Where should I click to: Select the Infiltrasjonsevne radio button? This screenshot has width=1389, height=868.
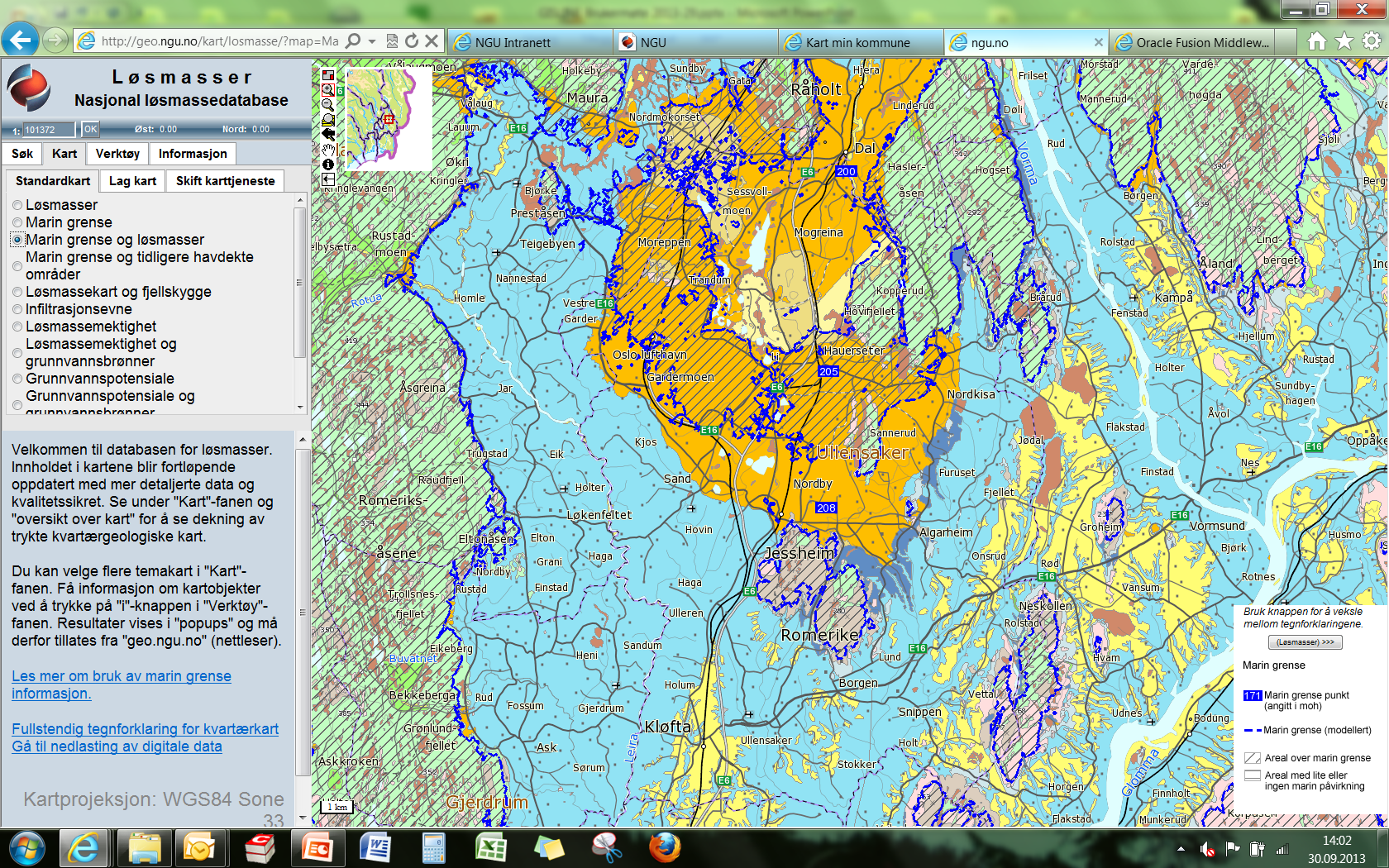[17, 309]
